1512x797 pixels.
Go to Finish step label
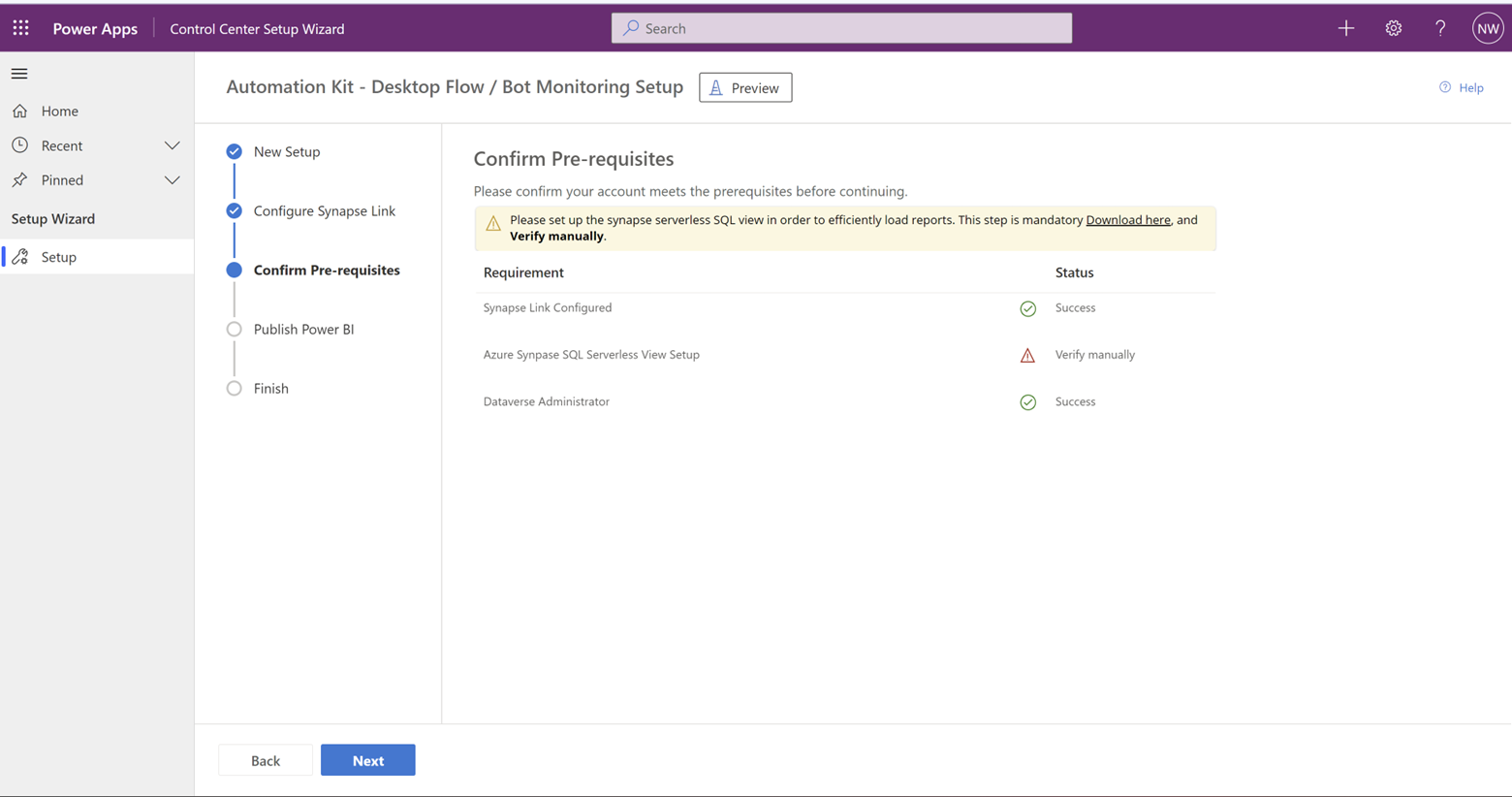[x=271, y=388]
